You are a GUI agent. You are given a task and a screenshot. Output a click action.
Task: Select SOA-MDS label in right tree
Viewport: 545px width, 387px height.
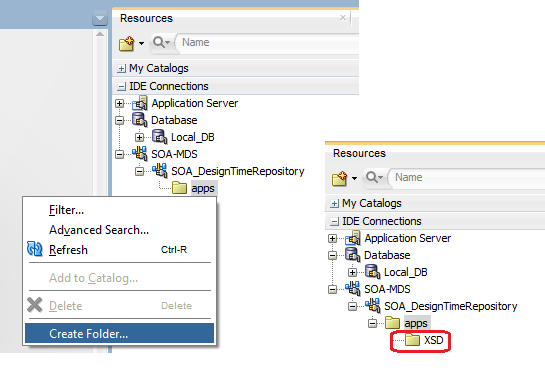tap(387, 290)
